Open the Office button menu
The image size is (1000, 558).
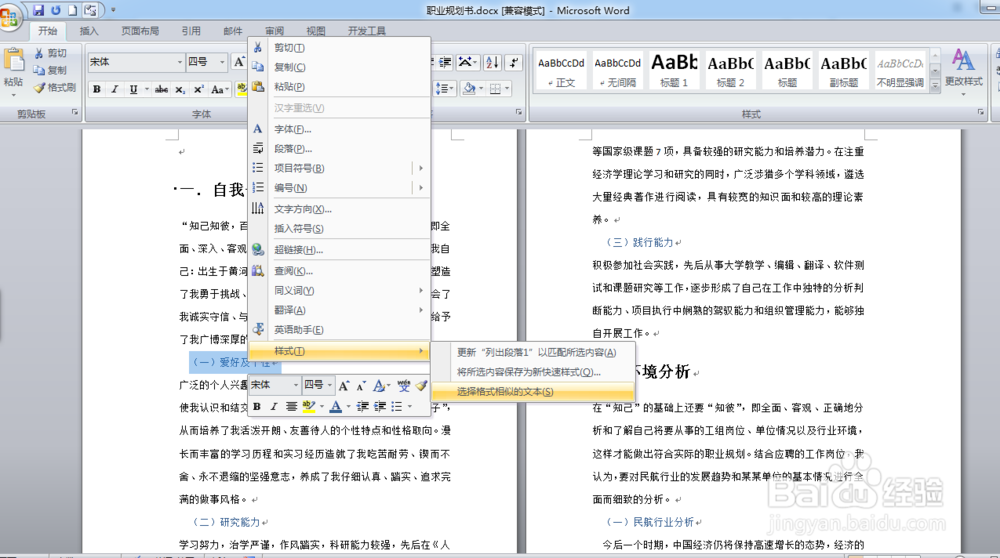(x=10, y=17)
